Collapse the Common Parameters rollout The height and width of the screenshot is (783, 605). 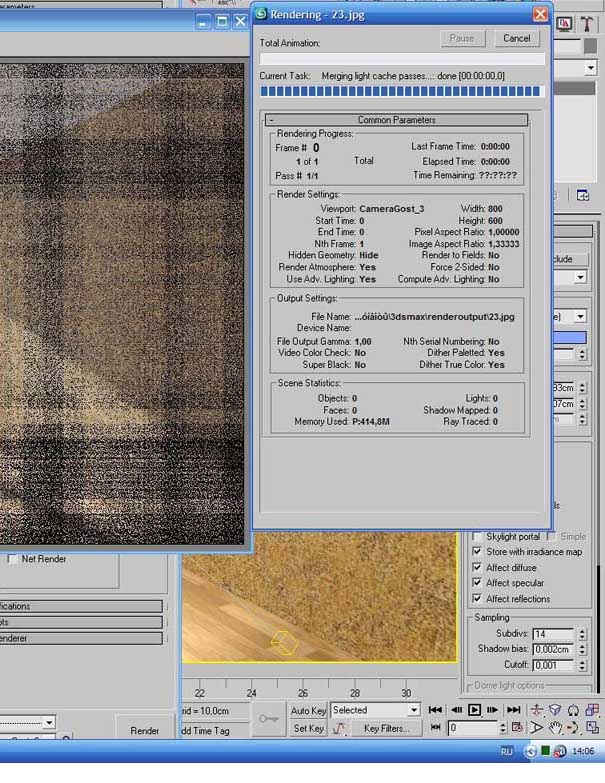pos(396,120)
